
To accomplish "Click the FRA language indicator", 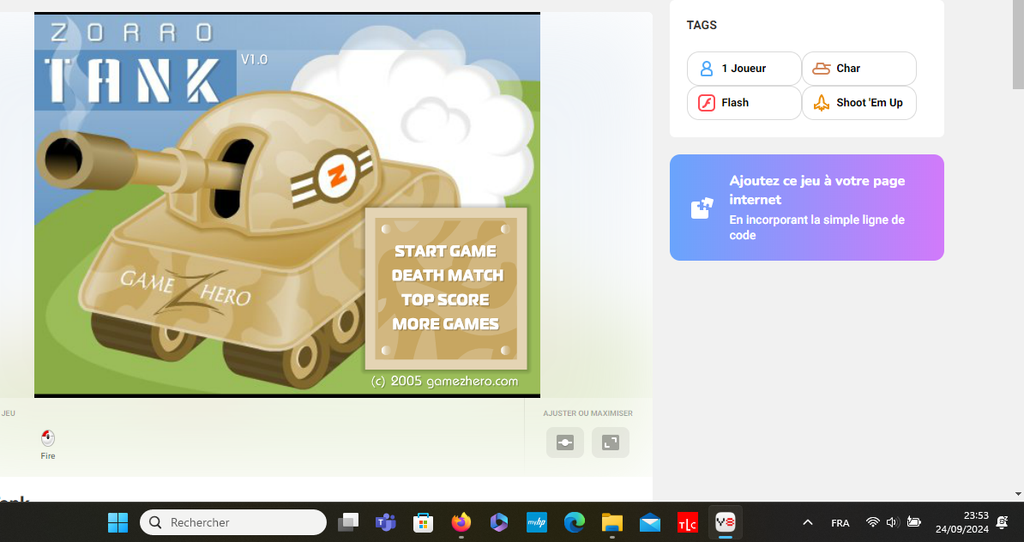I will [840, 523].
